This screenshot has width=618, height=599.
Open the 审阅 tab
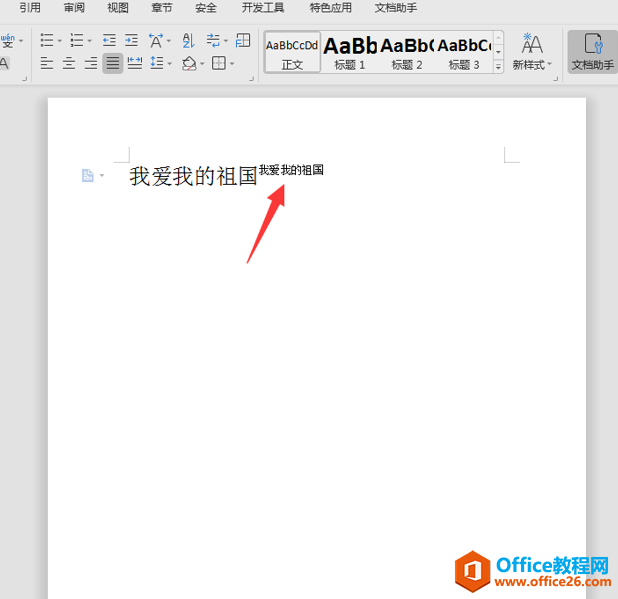(x=74, y=7)
